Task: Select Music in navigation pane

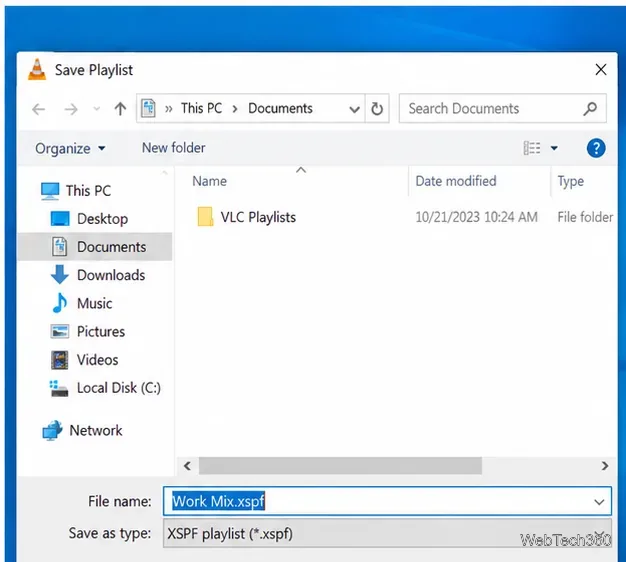Action: (94, 303)
